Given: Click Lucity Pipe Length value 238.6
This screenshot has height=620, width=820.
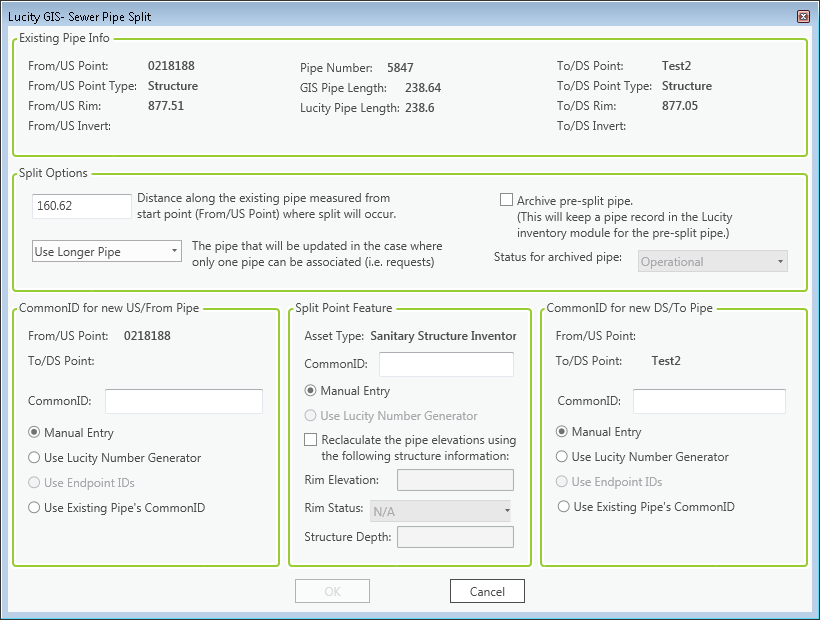Looking at the screenshot, I should [420, 108].
